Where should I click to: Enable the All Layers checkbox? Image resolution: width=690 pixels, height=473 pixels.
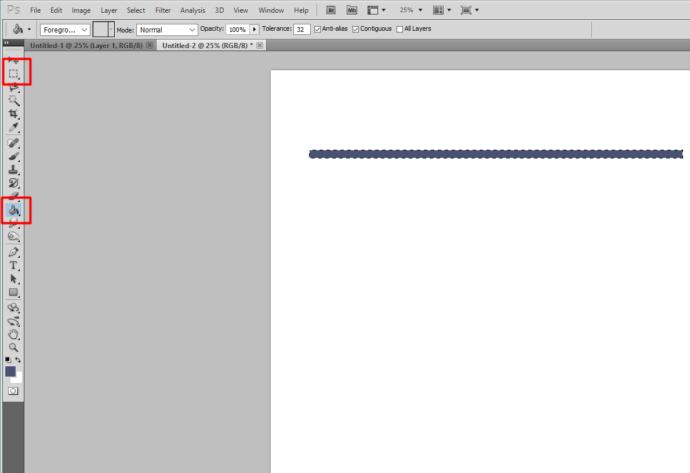[x=400, y=29]
